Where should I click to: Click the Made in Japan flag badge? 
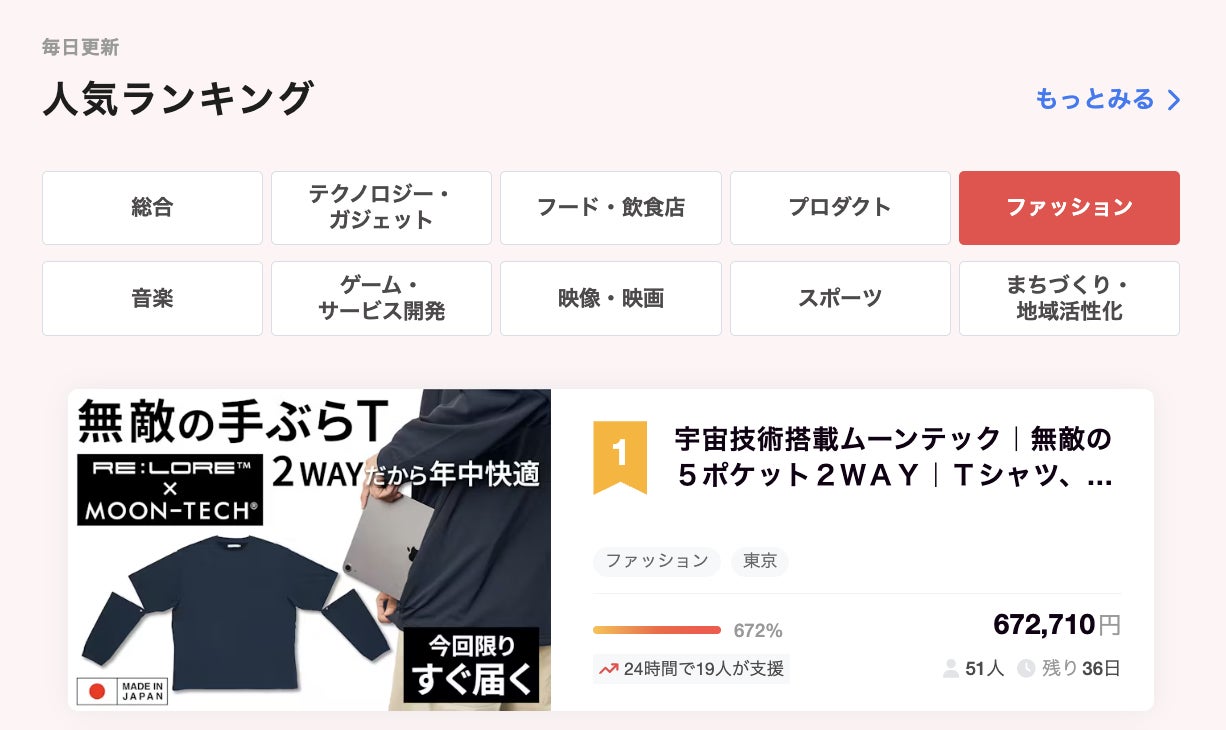point(122,691)
